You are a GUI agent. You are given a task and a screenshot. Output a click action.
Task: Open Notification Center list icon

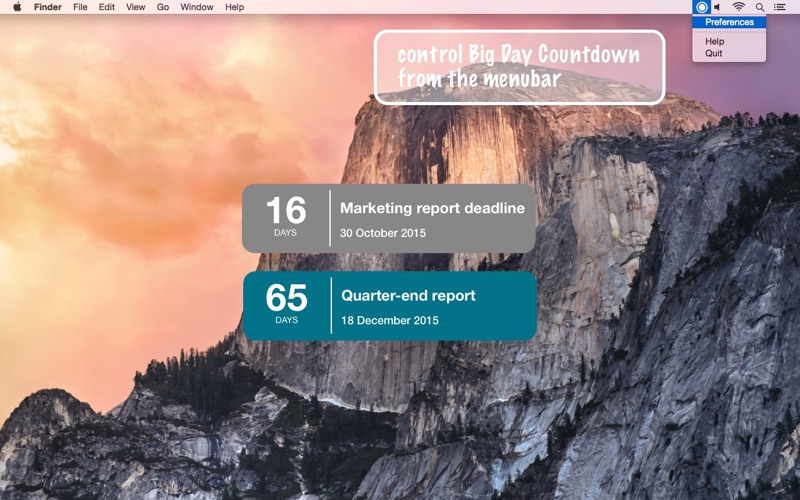(x=780, y=7)
